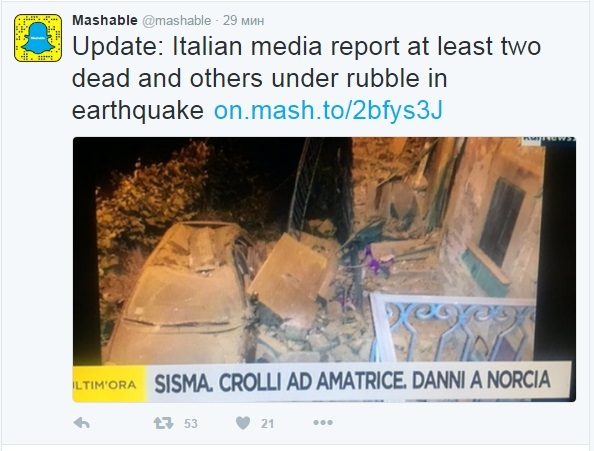The width and height of the screenshot is (594, 451).
Task: Click the window shutter of damaged building
Action: click(501, 222)
